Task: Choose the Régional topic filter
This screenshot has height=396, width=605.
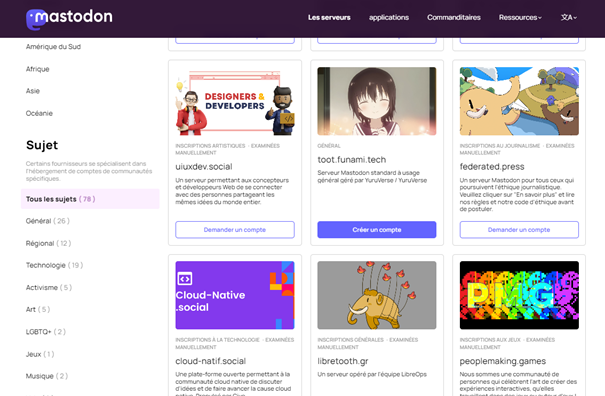Action: (x=49, y=244)
